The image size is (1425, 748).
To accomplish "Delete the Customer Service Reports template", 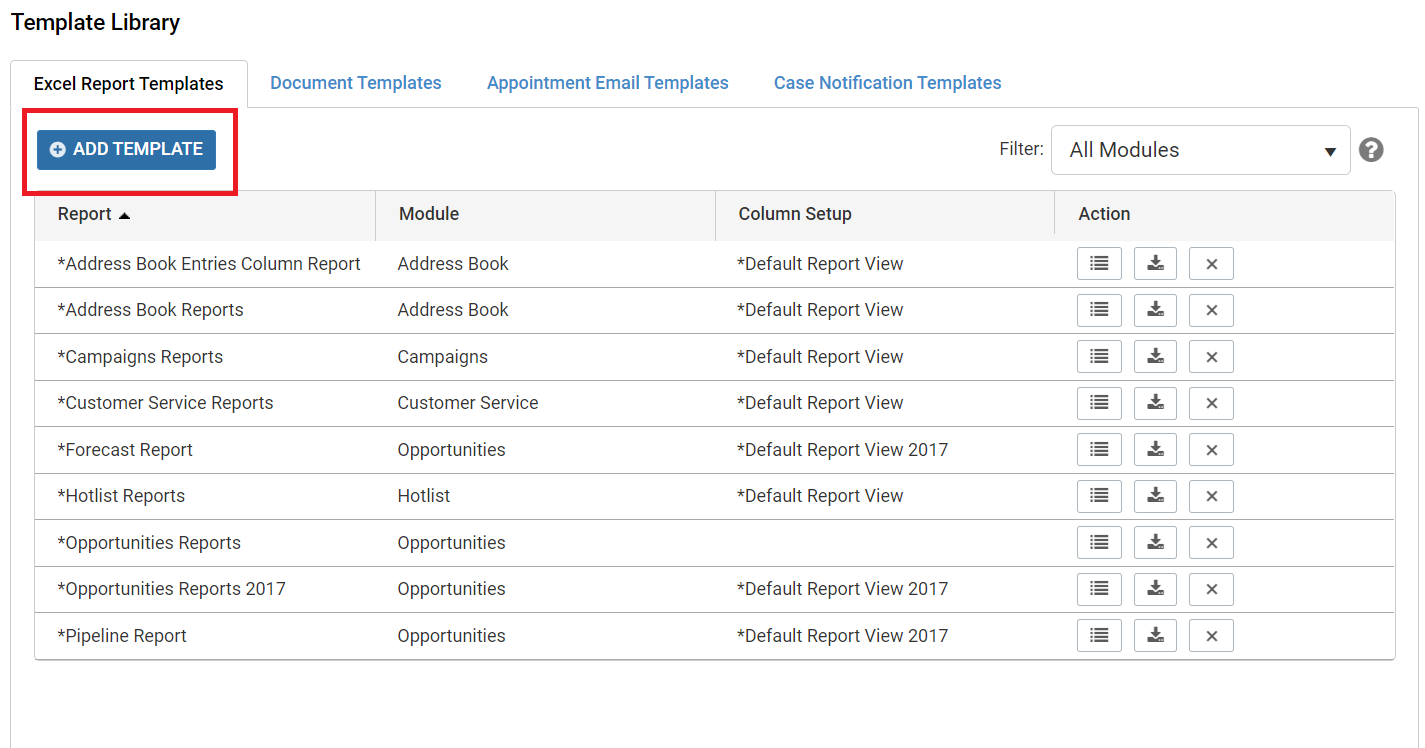I will 1211,403.
